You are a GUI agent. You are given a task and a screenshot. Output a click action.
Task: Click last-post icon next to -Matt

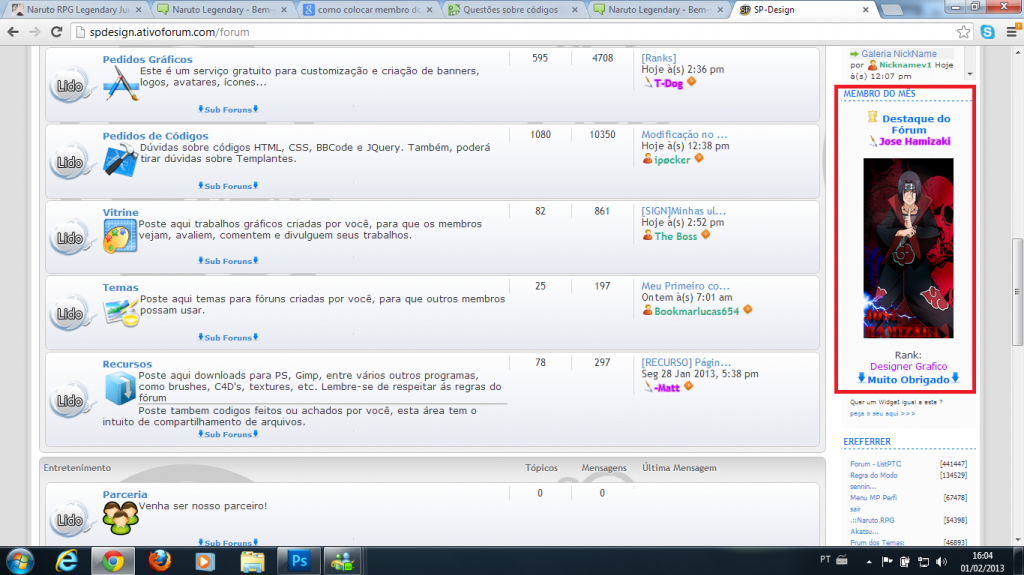click(688, 386)
